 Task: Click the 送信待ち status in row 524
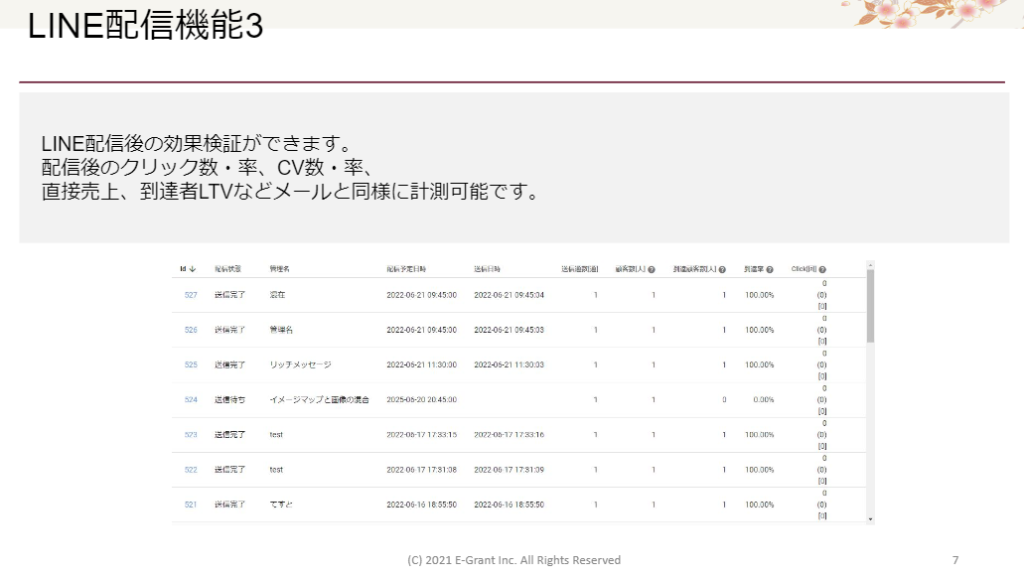point(229,400)
